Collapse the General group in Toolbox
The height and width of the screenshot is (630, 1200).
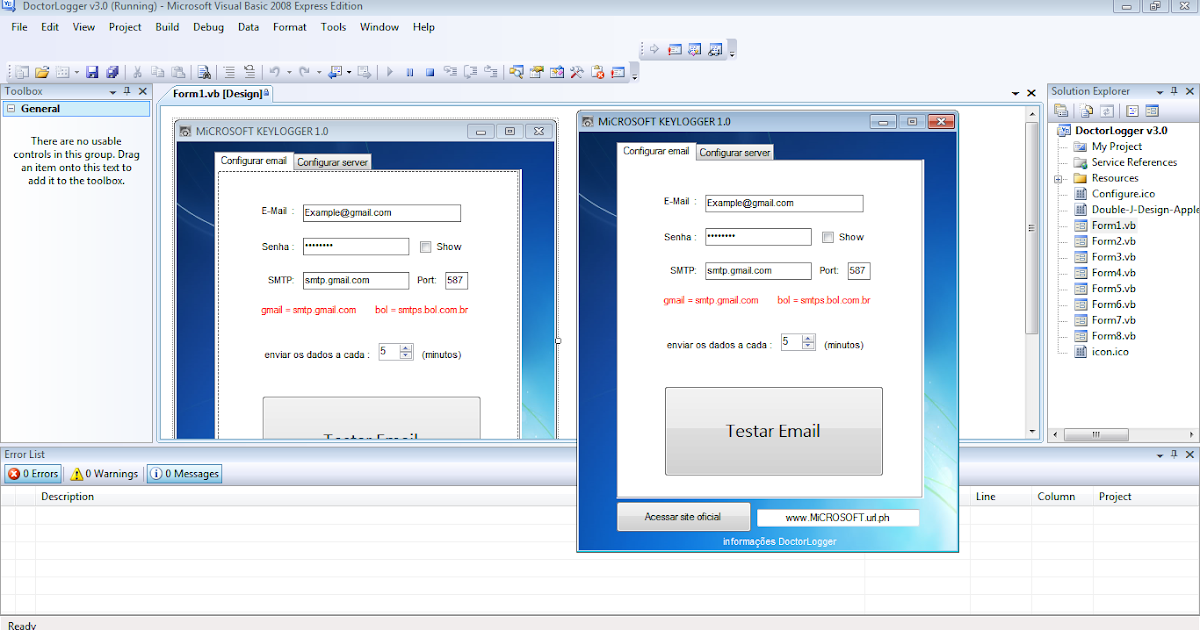tap(10, 109)
